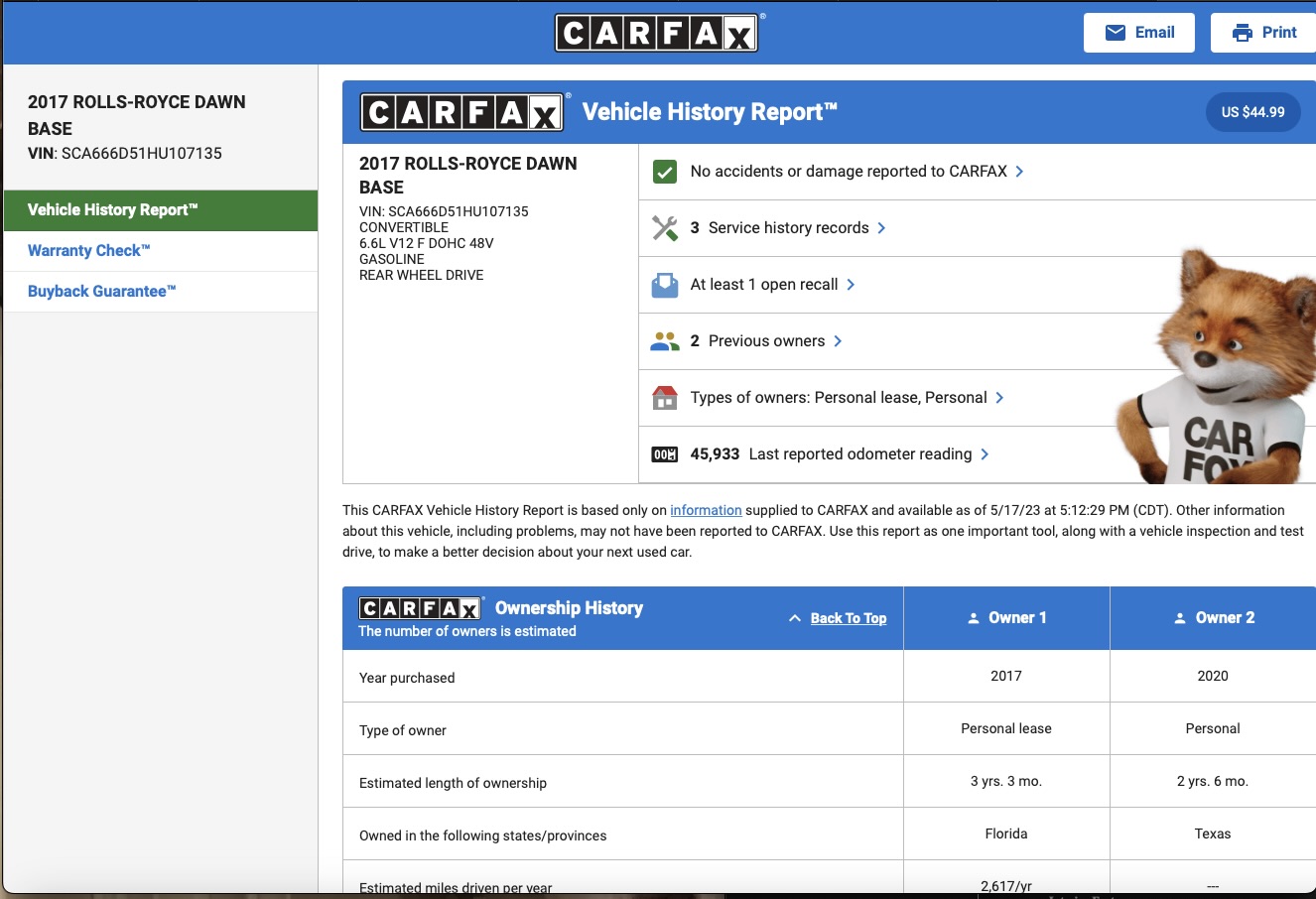Click the Year purchased row label
Image resolution: width=1316 pixels, height=899 pixels.
click(x=407, y=678)
